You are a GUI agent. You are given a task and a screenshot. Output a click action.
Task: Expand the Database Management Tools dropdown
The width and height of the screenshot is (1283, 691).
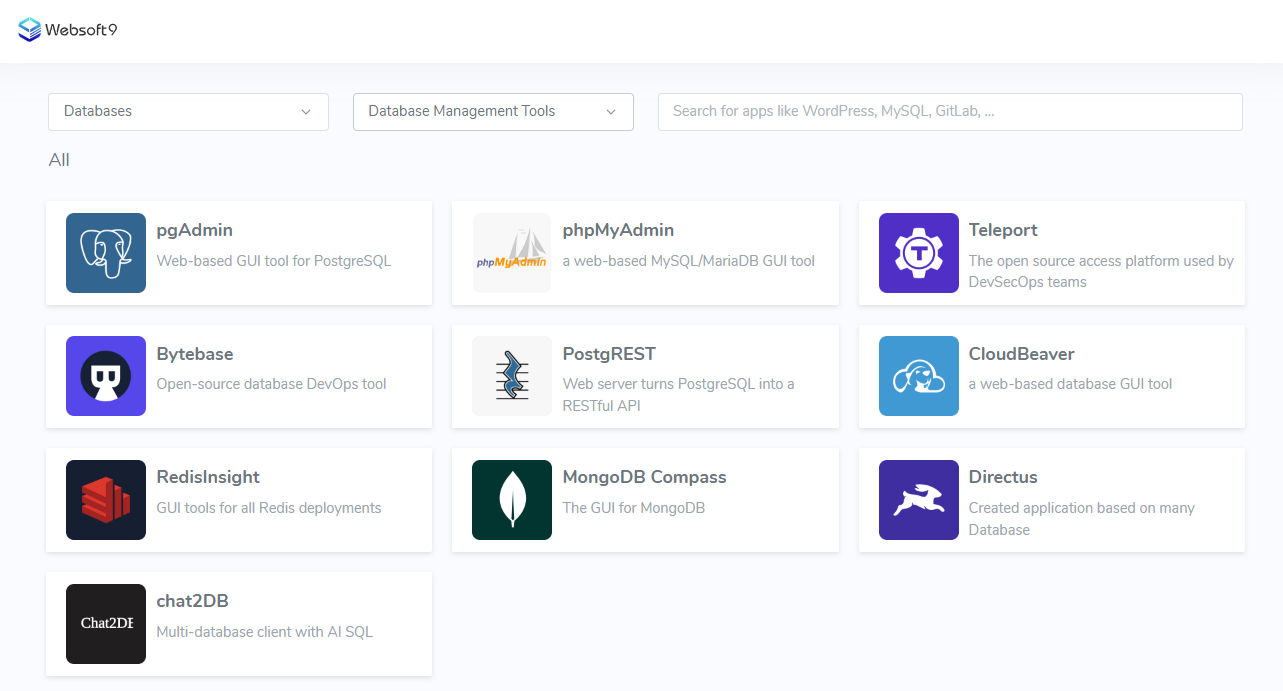point(493,112)
